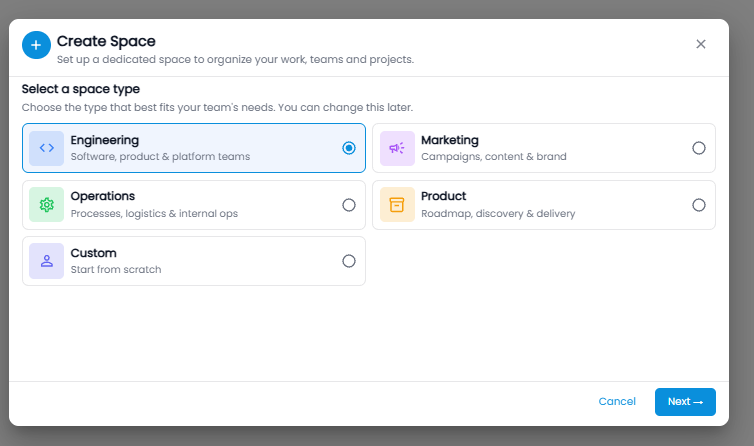The image size is (754, 446).
Task: Click the Product title text
Action: click(444, 196)
